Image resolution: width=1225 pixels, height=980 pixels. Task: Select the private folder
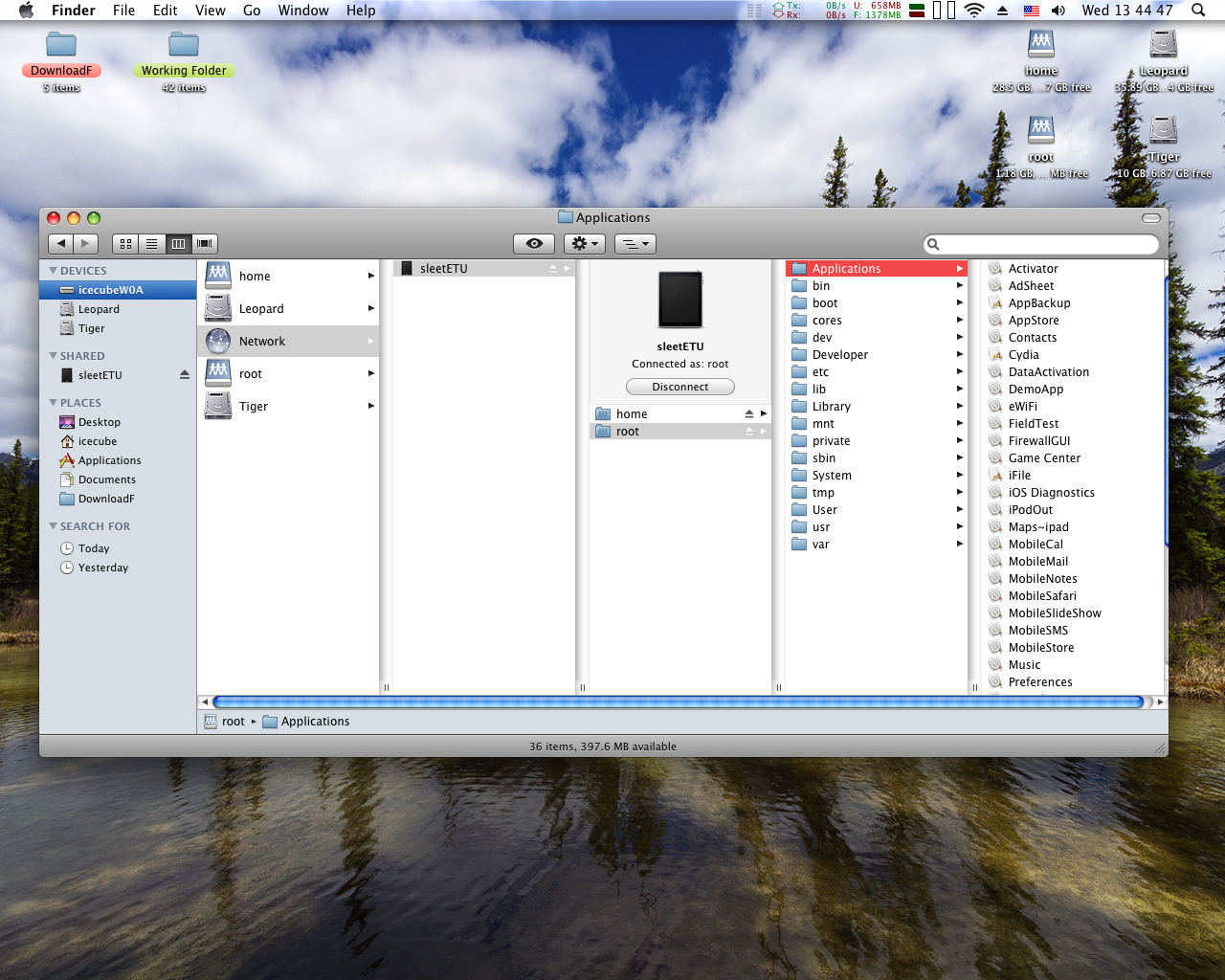click(x=877, y=441)
